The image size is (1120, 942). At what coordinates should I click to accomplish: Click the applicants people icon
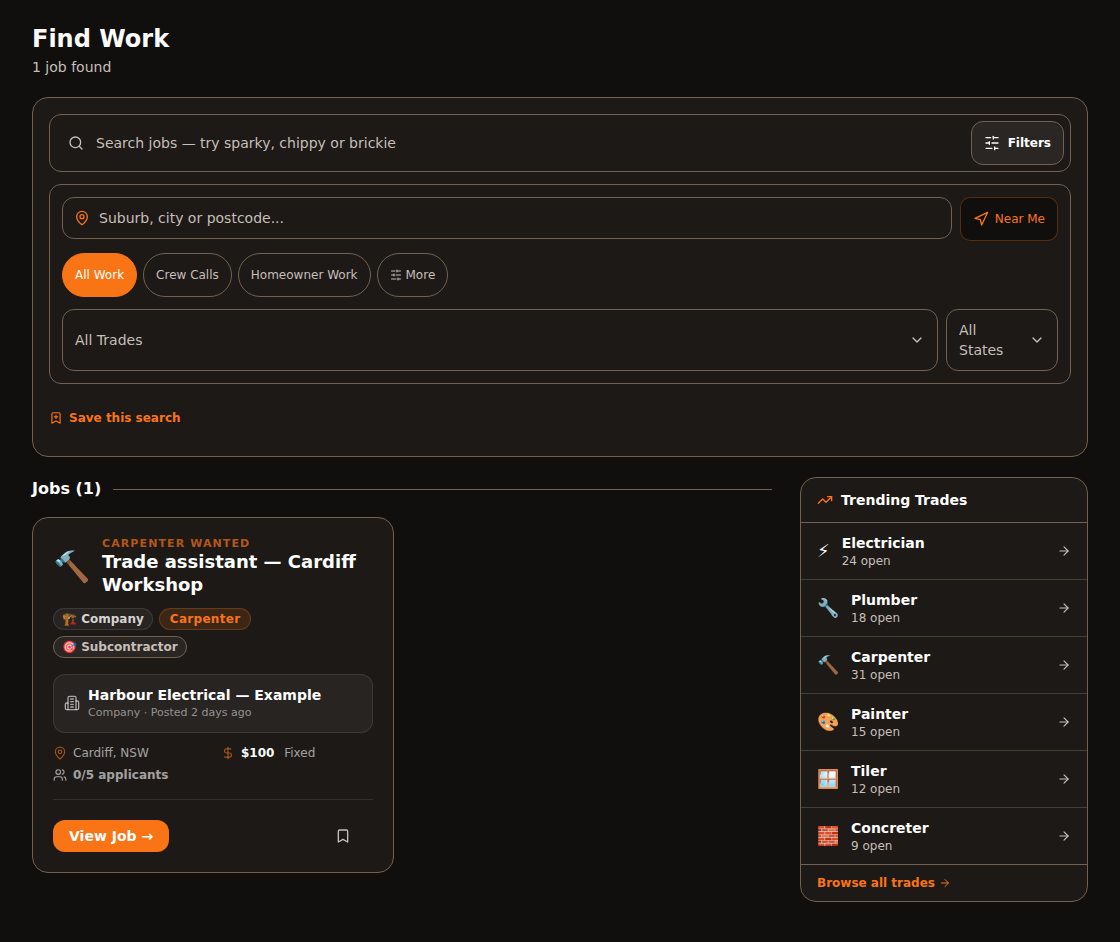(60, 775)
